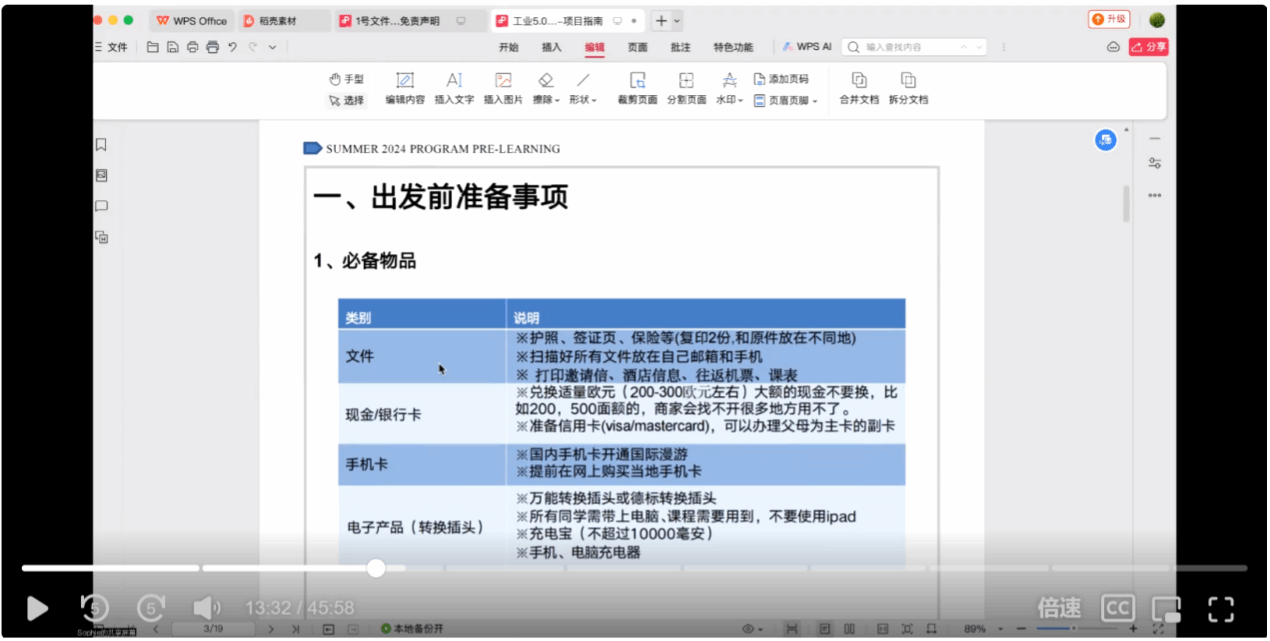Screen dimensions: 1270x641
Task: Click the 插入图片 insert image icon
Action: [503, 88]
